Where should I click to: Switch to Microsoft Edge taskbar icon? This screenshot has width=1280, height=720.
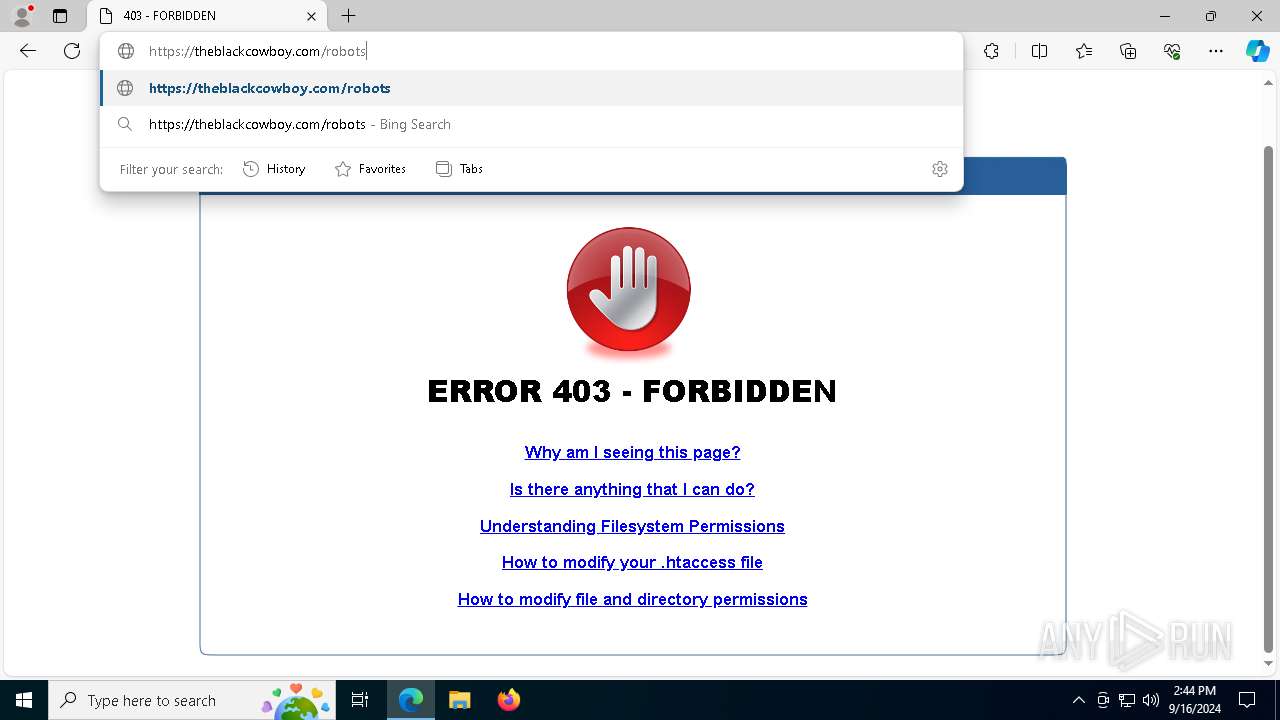pos(411,700)
